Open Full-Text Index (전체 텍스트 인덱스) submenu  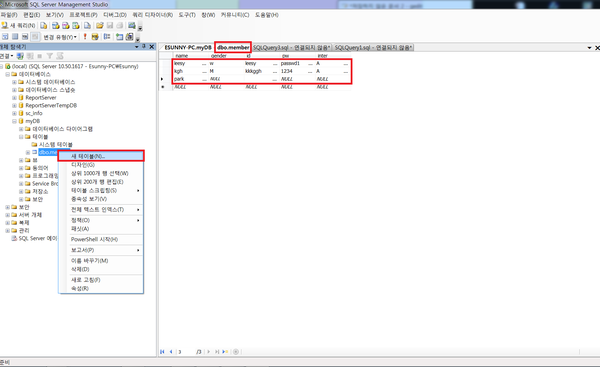click(x=101, y=209)
